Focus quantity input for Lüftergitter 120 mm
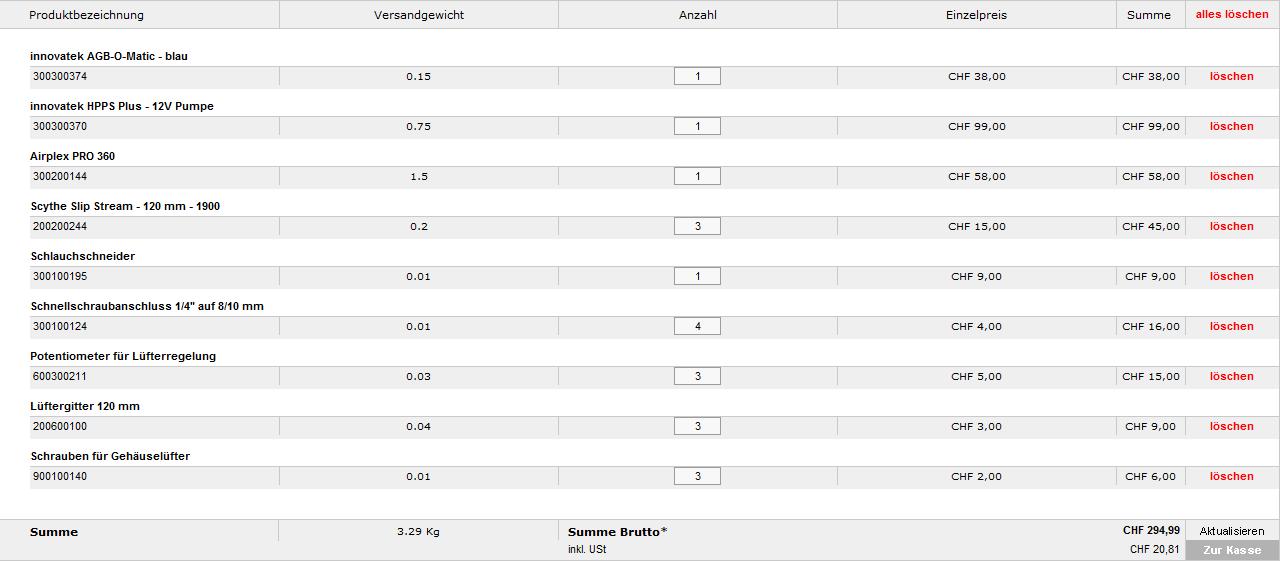The height and width of the screenshot is (561, 1280). click(697, 426)
